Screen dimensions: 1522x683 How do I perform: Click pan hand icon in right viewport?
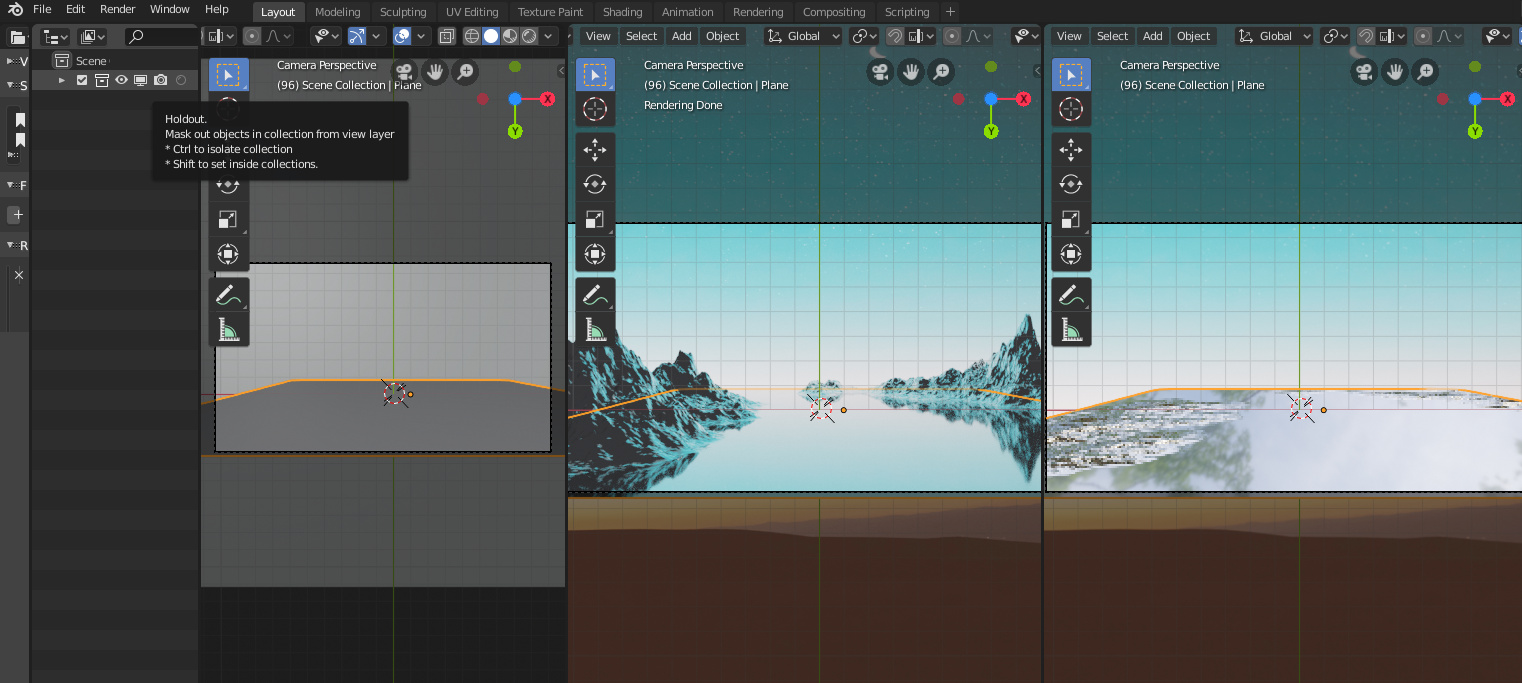[1394, 72]
